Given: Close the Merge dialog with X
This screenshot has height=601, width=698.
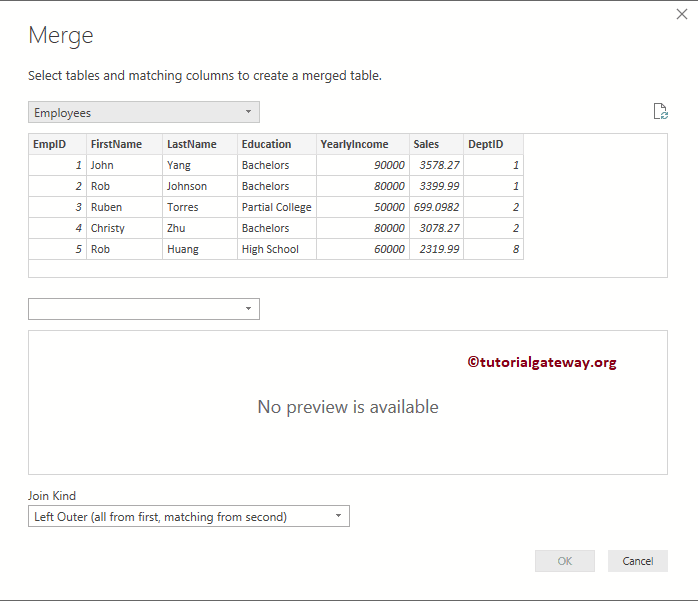Looking at the screenshot, I should 682,14.
